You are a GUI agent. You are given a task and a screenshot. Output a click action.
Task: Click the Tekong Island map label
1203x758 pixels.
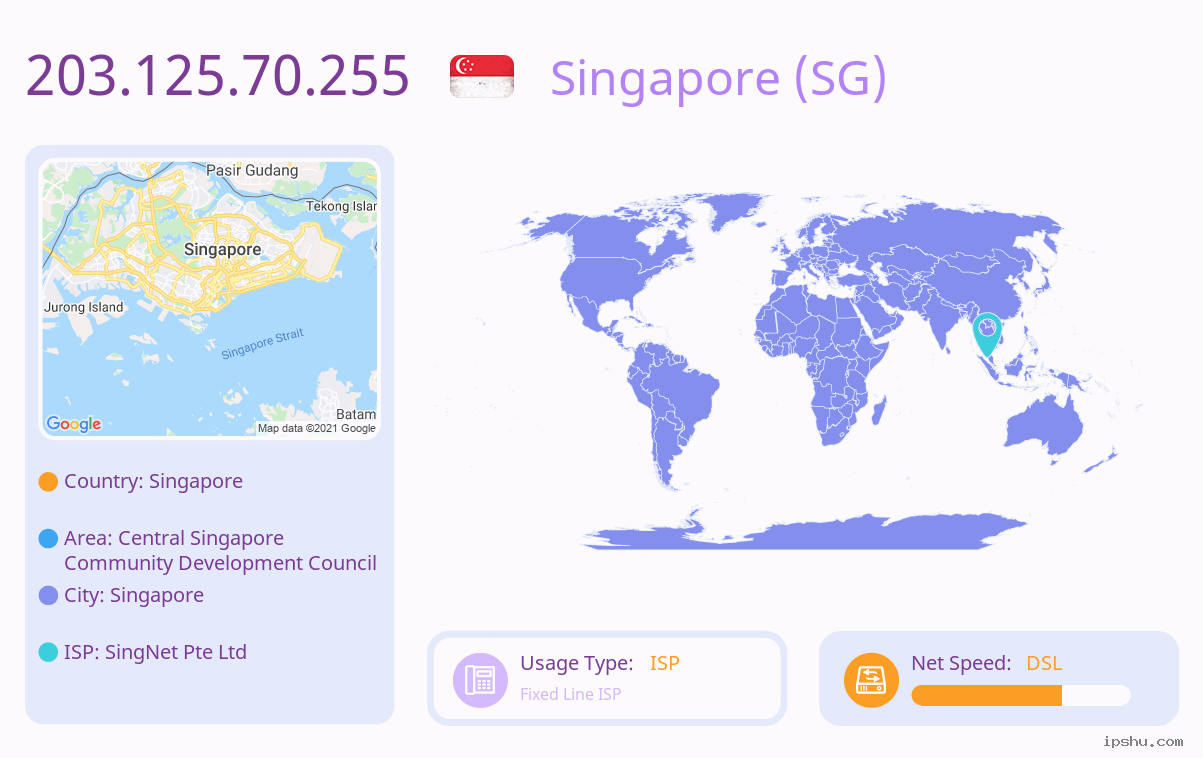(341, 206)
